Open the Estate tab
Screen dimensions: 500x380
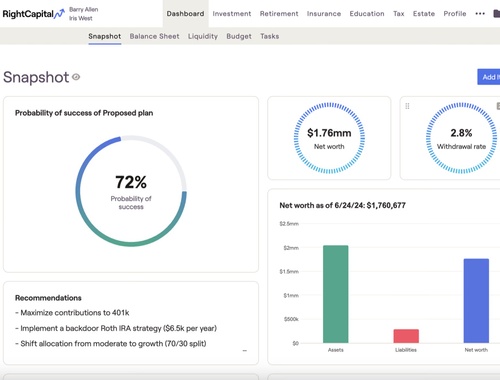coord(424,14)
